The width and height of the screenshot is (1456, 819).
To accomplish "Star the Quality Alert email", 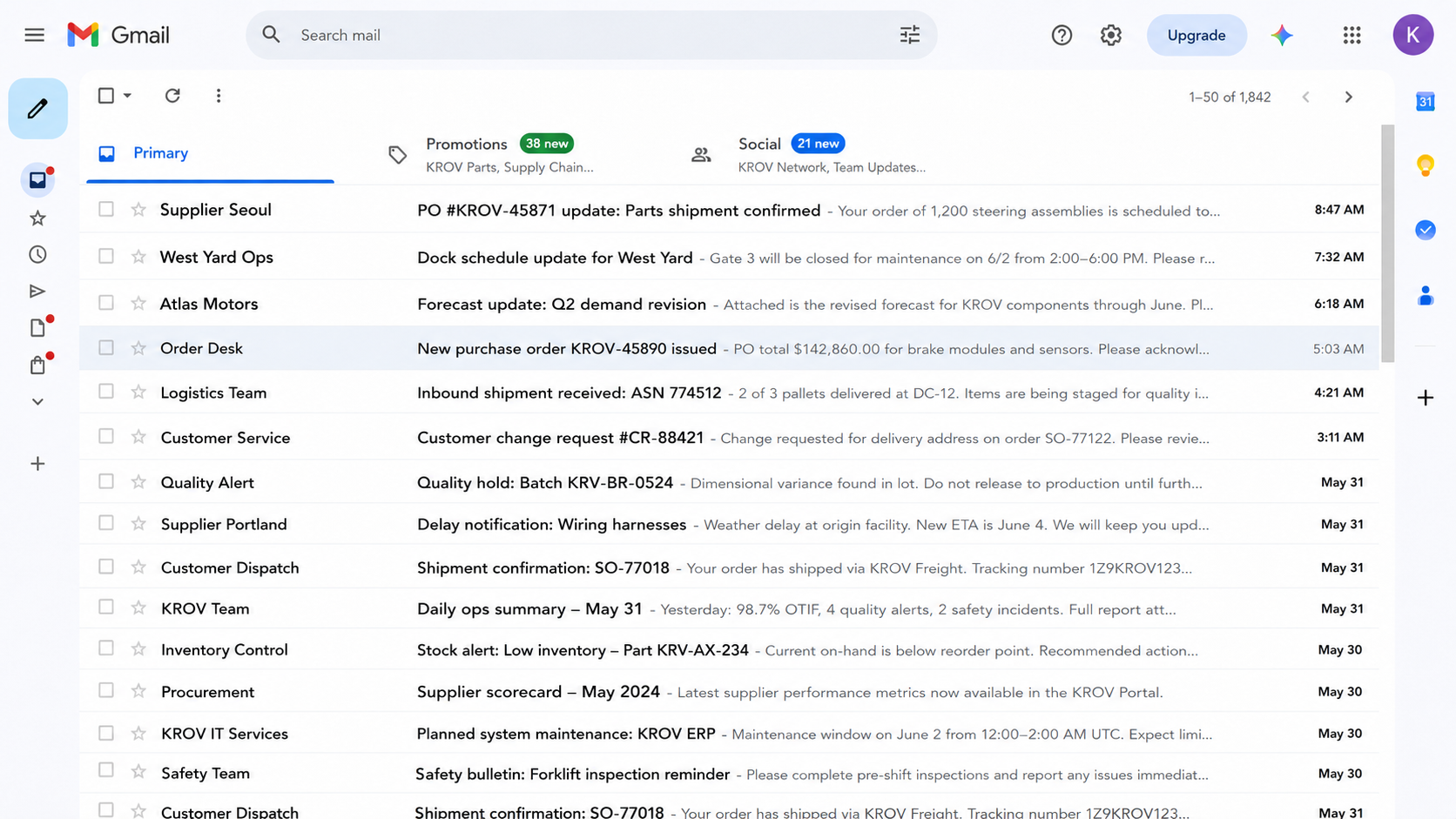I will tap(138, 482).
